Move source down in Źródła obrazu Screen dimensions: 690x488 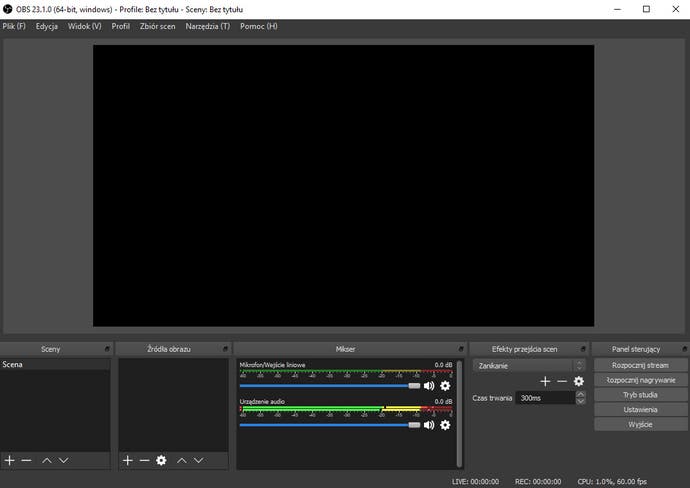tap(199, 460)
